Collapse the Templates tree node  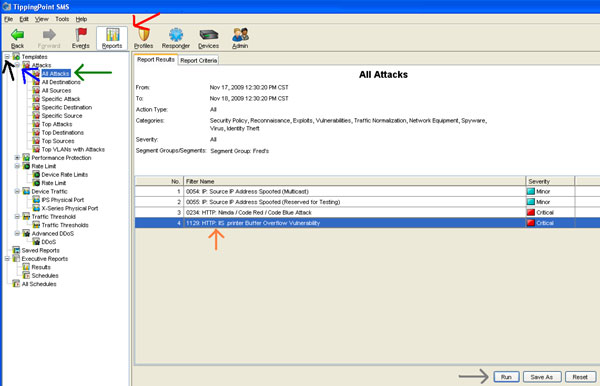7,57
